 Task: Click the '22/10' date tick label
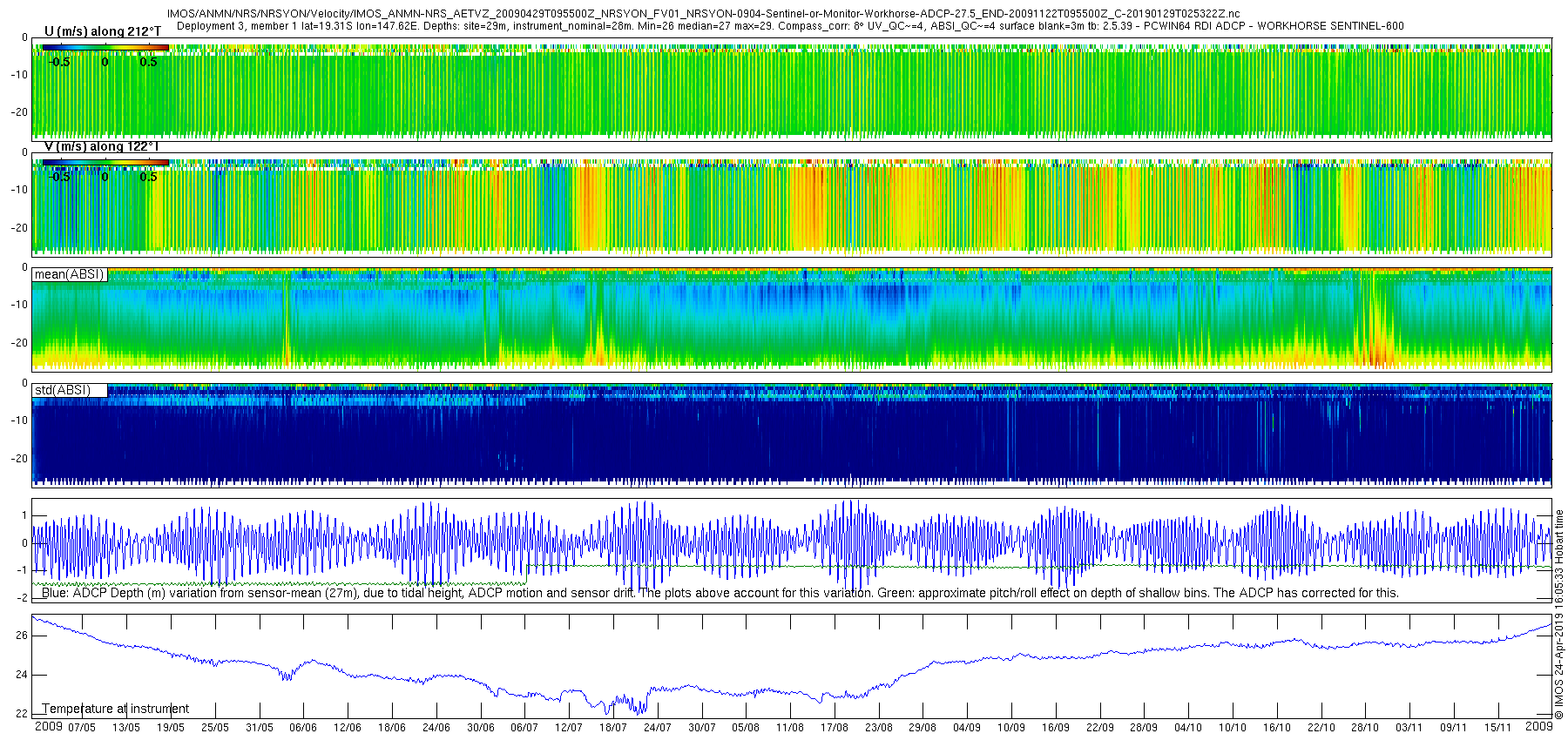(1321, 728)
